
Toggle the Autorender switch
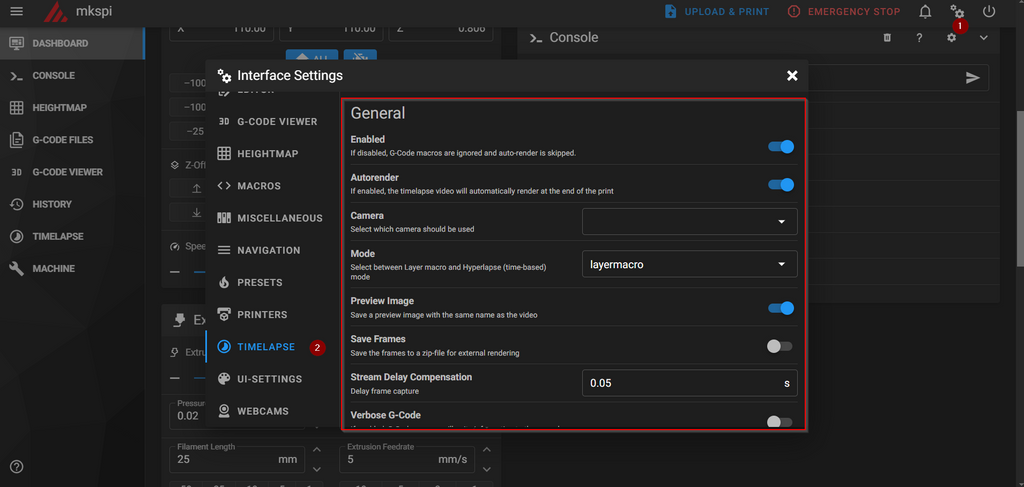(x=781, y=185)
